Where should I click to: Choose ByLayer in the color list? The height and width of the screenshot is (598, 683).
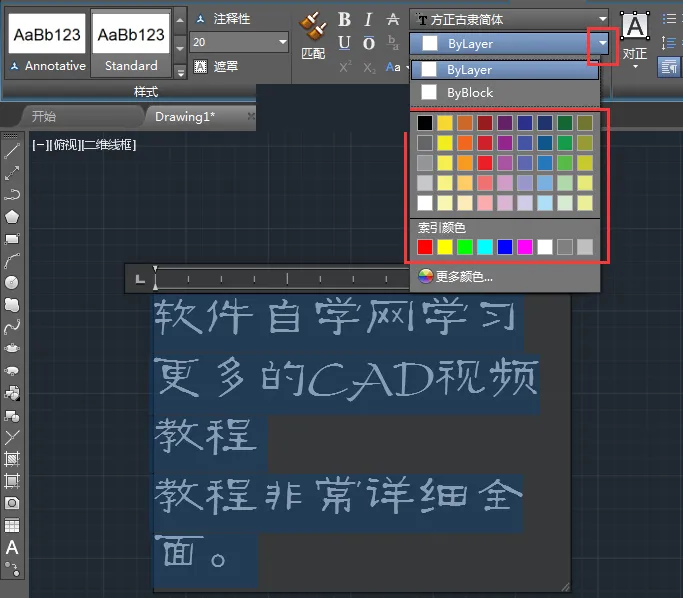505,70
